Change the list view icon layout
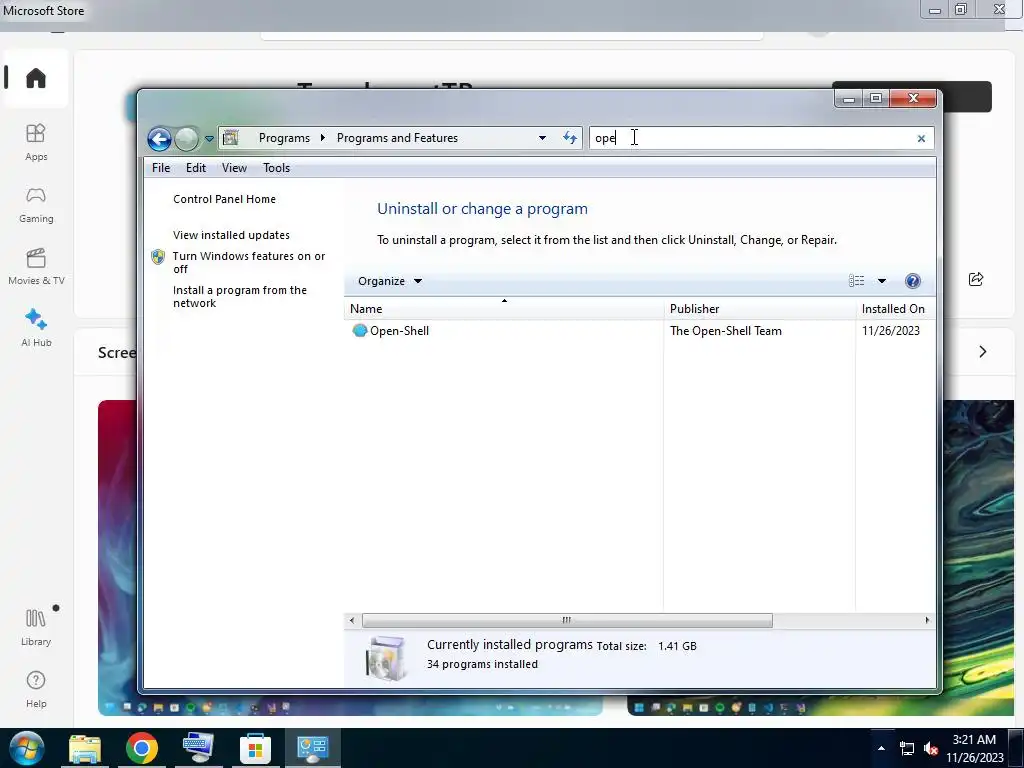Viewport: 1024px width, 768px height. coord(856,281)
